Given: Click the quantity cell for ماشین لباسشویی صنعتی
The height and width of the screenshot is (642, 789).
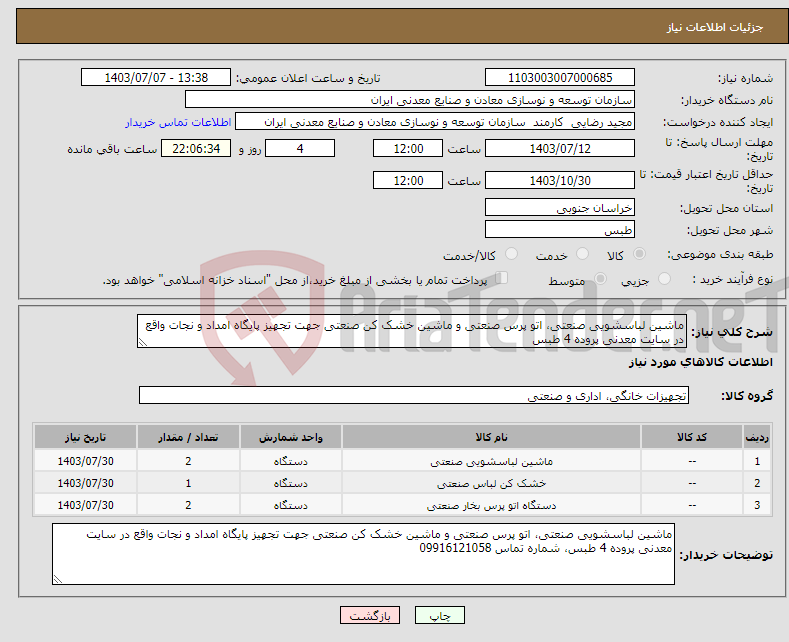Looking at the screenshot, I should pyautogui.click(x=188, y=461).
